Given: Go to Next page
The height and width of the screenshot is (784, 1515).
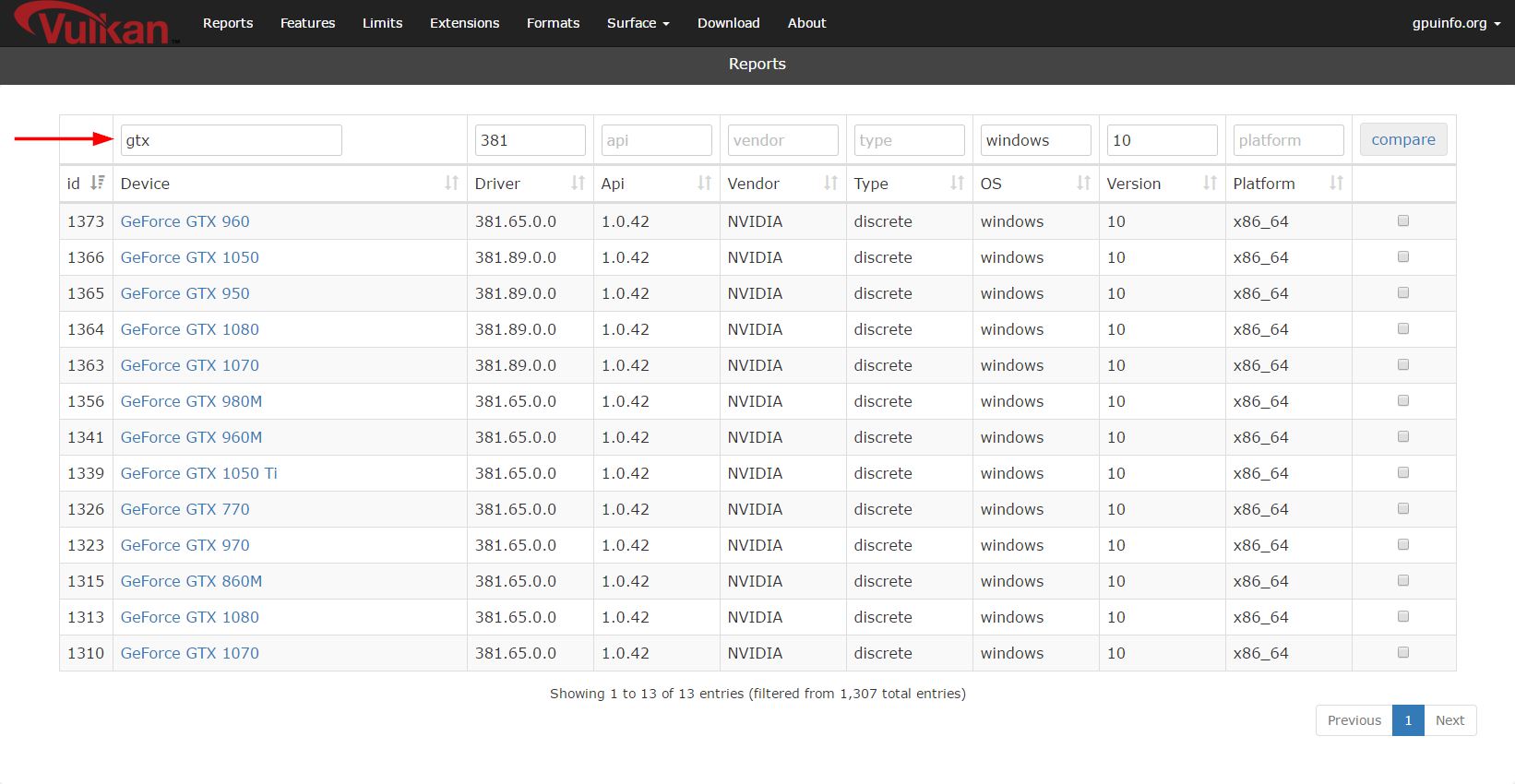Looking at the screenshot, I should click(1449, 720).
